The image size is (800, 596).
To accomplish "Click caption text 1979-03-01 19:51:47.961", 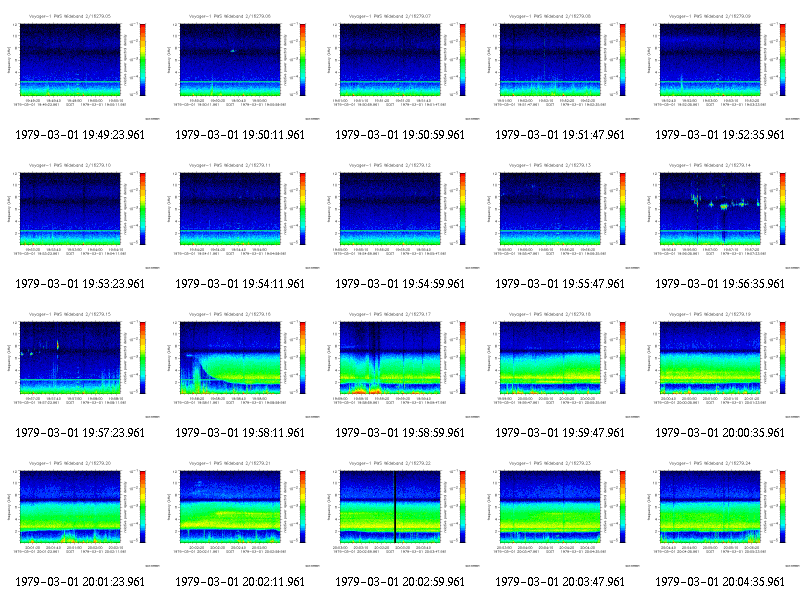I will point(560,135).
